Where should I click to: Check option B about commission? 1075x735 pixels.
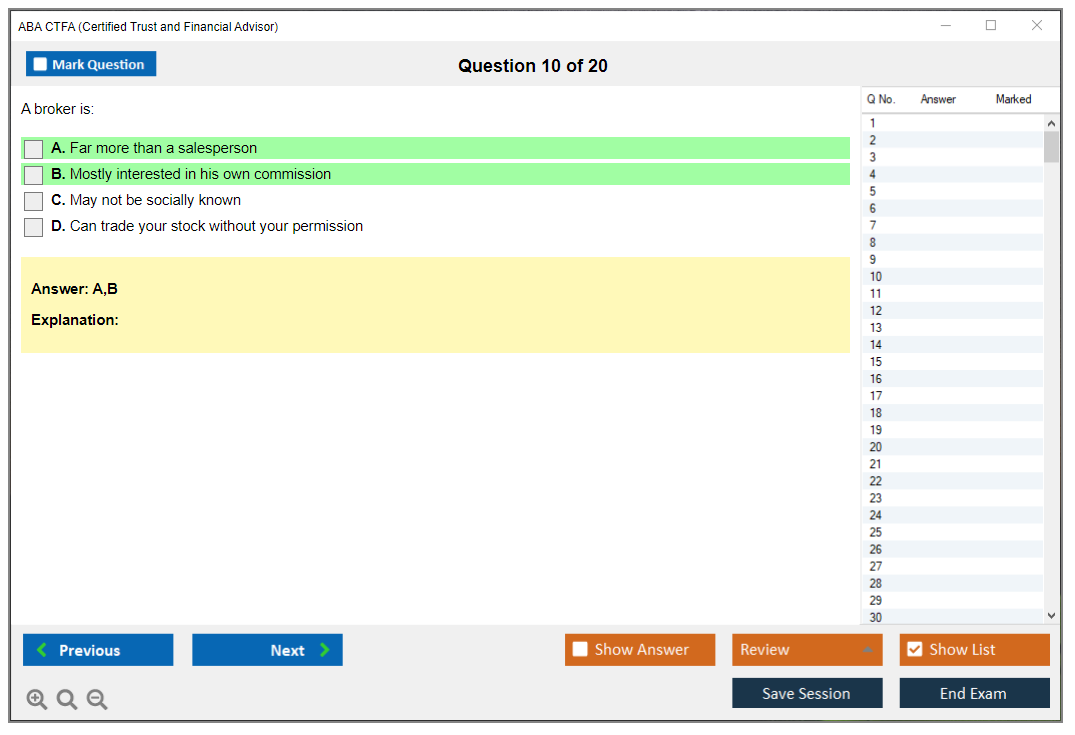(x=34, y=175)
